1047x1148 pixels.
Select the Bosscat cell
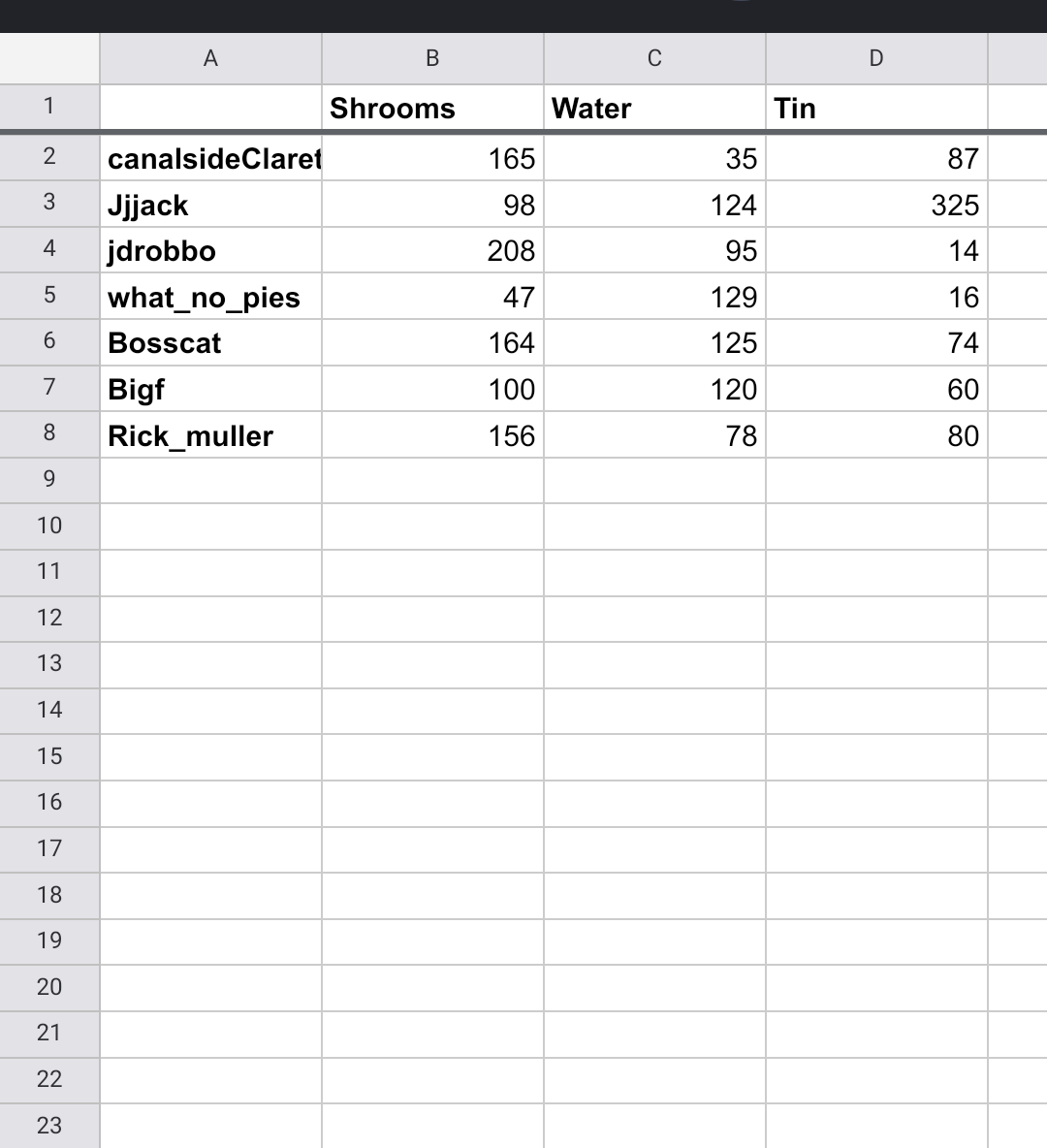pos(210,343)
